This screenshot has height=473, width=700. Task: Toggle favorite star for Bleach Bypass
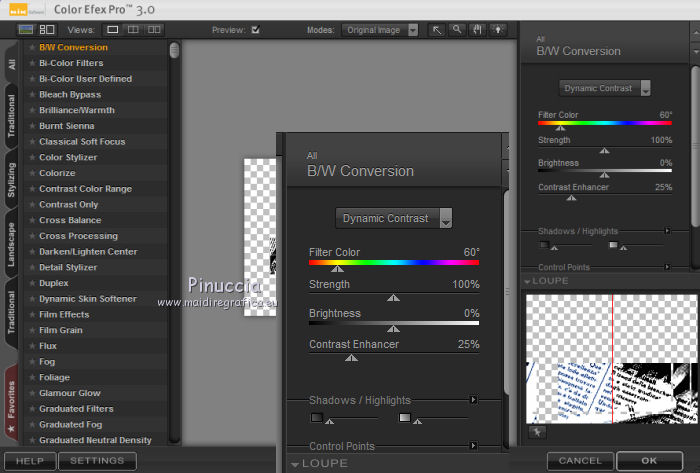point(32,95)
